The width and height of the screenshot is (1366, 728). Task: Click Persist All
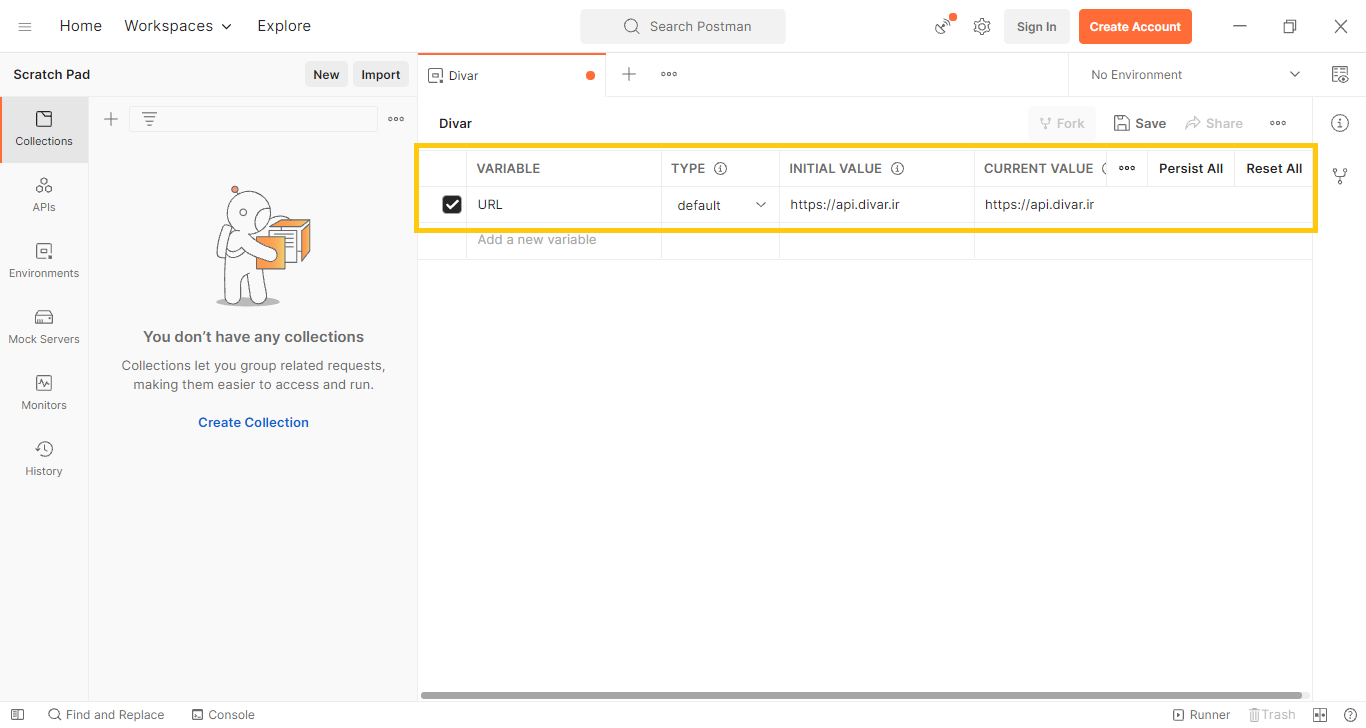1191,168
